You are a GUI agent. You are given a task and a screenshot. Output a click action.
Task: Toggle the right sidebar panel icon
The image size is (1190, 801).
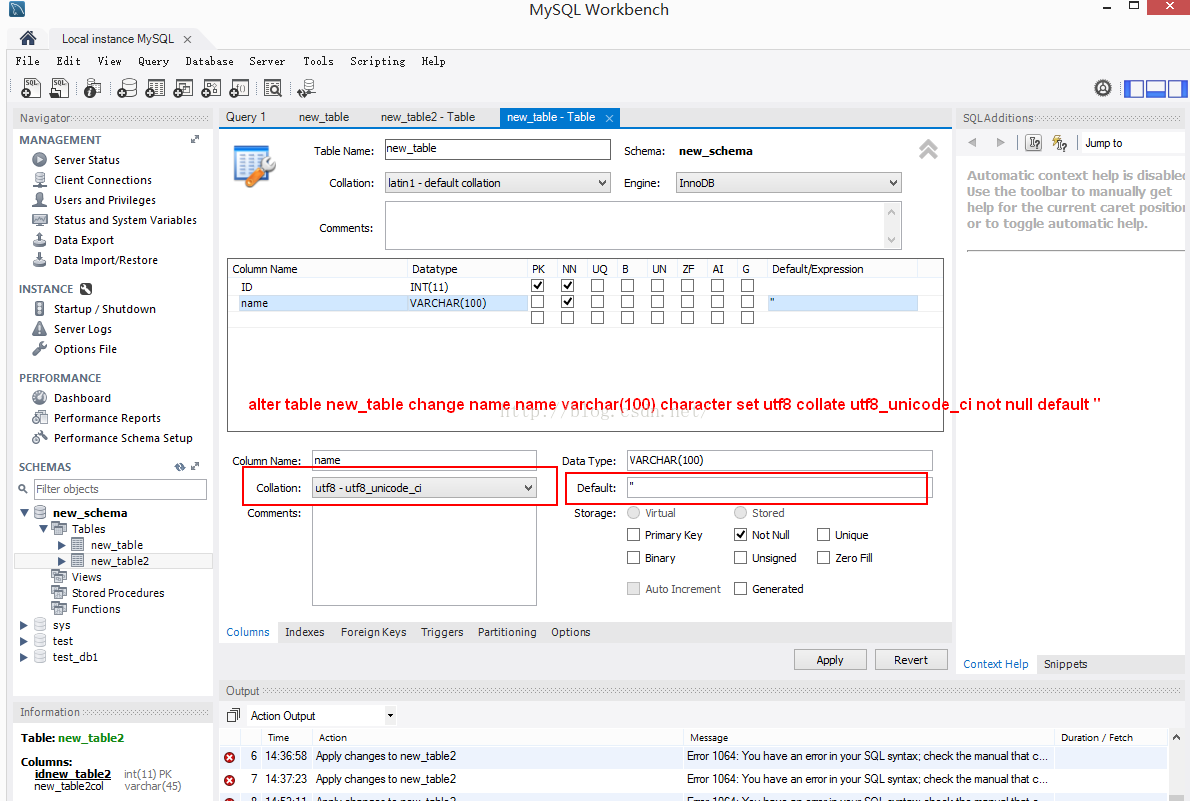coord(1177,89)
